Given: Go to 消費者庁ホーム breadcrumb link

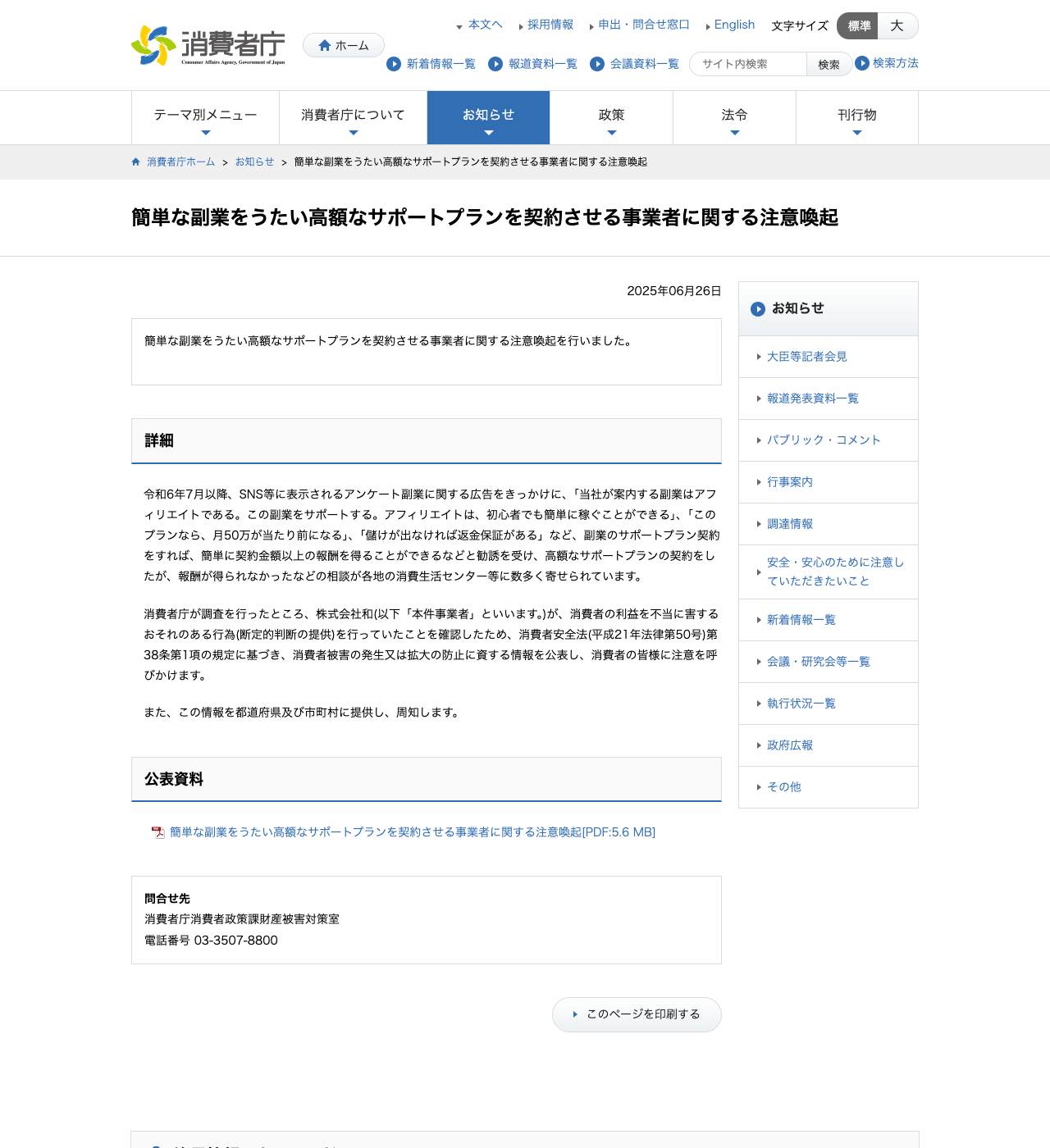Looking at the screenshot, I should tap(180, 162).
